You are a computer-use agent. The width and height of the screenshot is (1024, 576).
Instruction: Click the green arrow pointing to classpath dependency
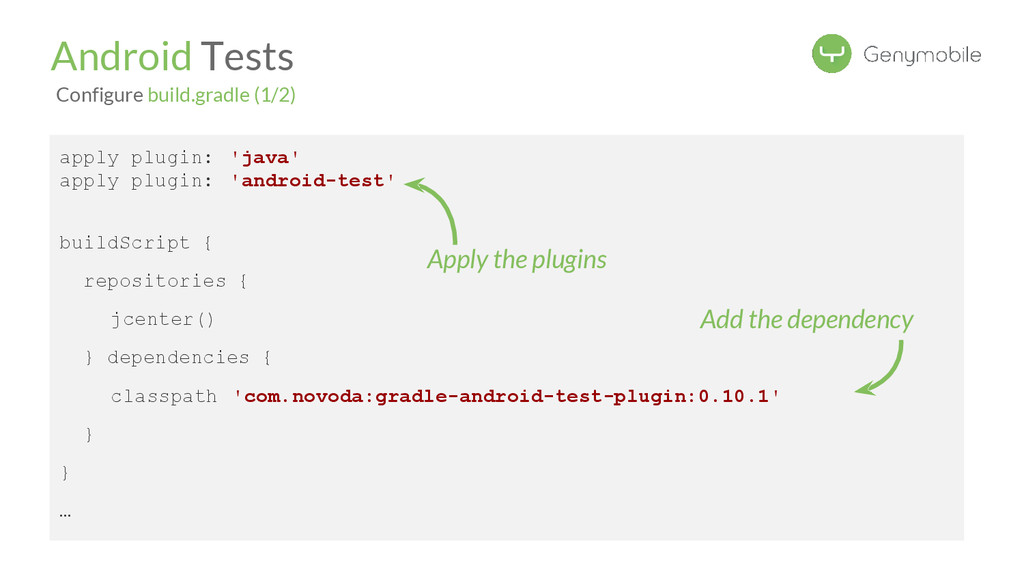(x=880, y=368)
